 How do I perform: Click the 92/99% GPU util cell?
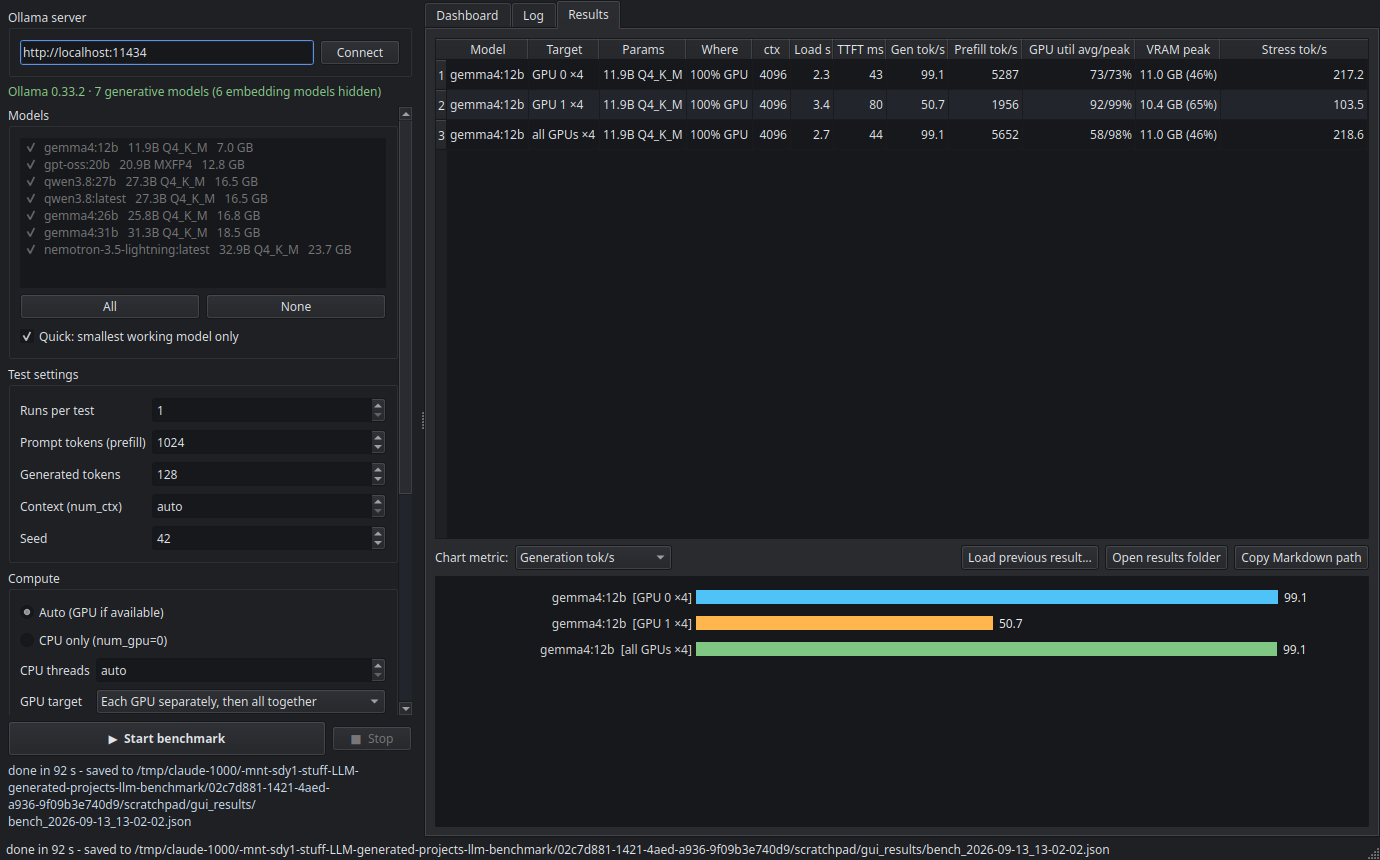[1078, 105]
